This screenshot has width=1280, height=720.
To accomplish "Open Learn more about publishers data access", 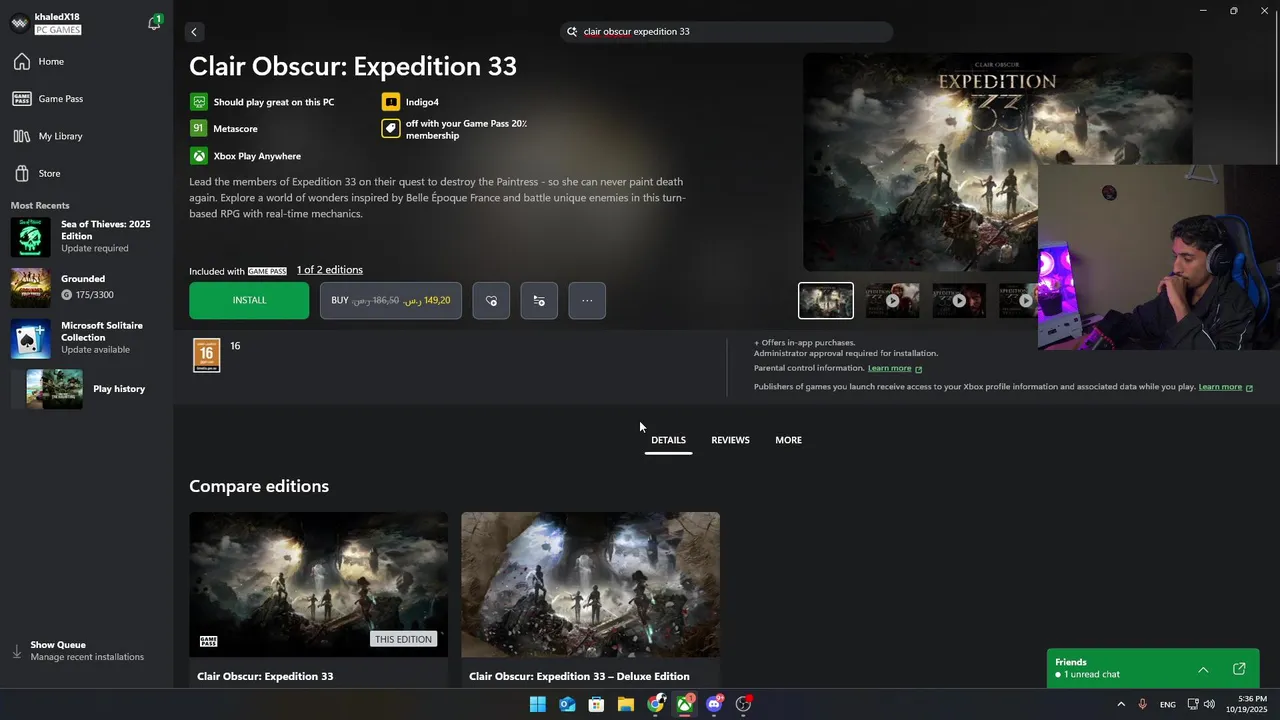I will 1226,387.
